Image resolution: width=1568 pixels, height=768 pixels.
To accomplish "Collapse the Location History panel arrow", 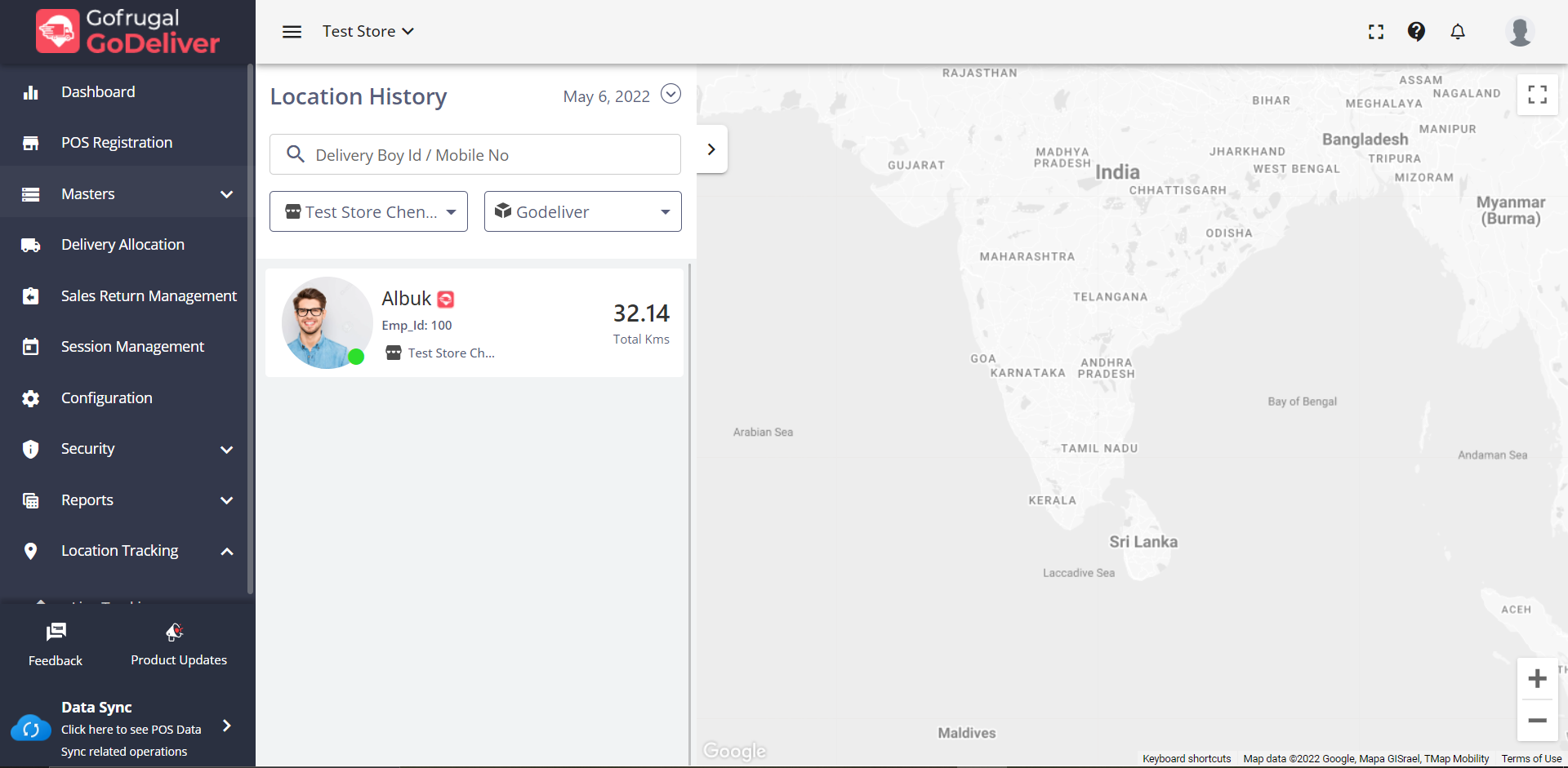I will pyautogui.click(x=711, y=149).
